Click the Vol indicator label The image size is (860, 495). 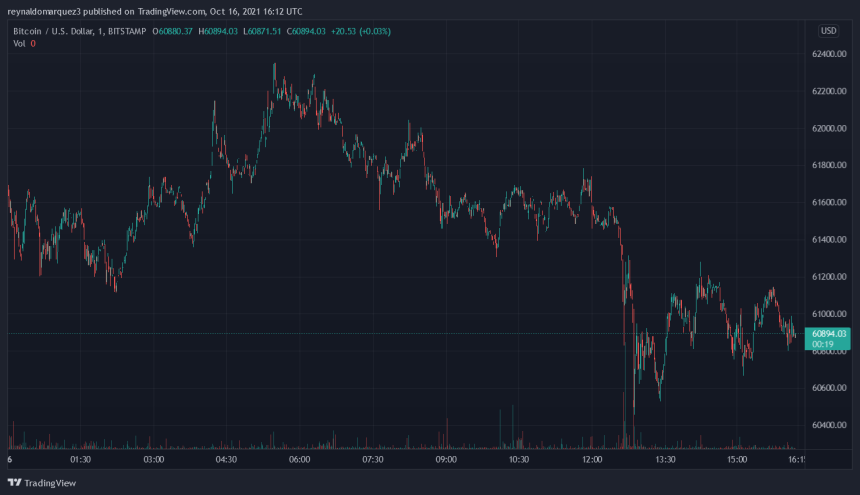coord(19,43)
